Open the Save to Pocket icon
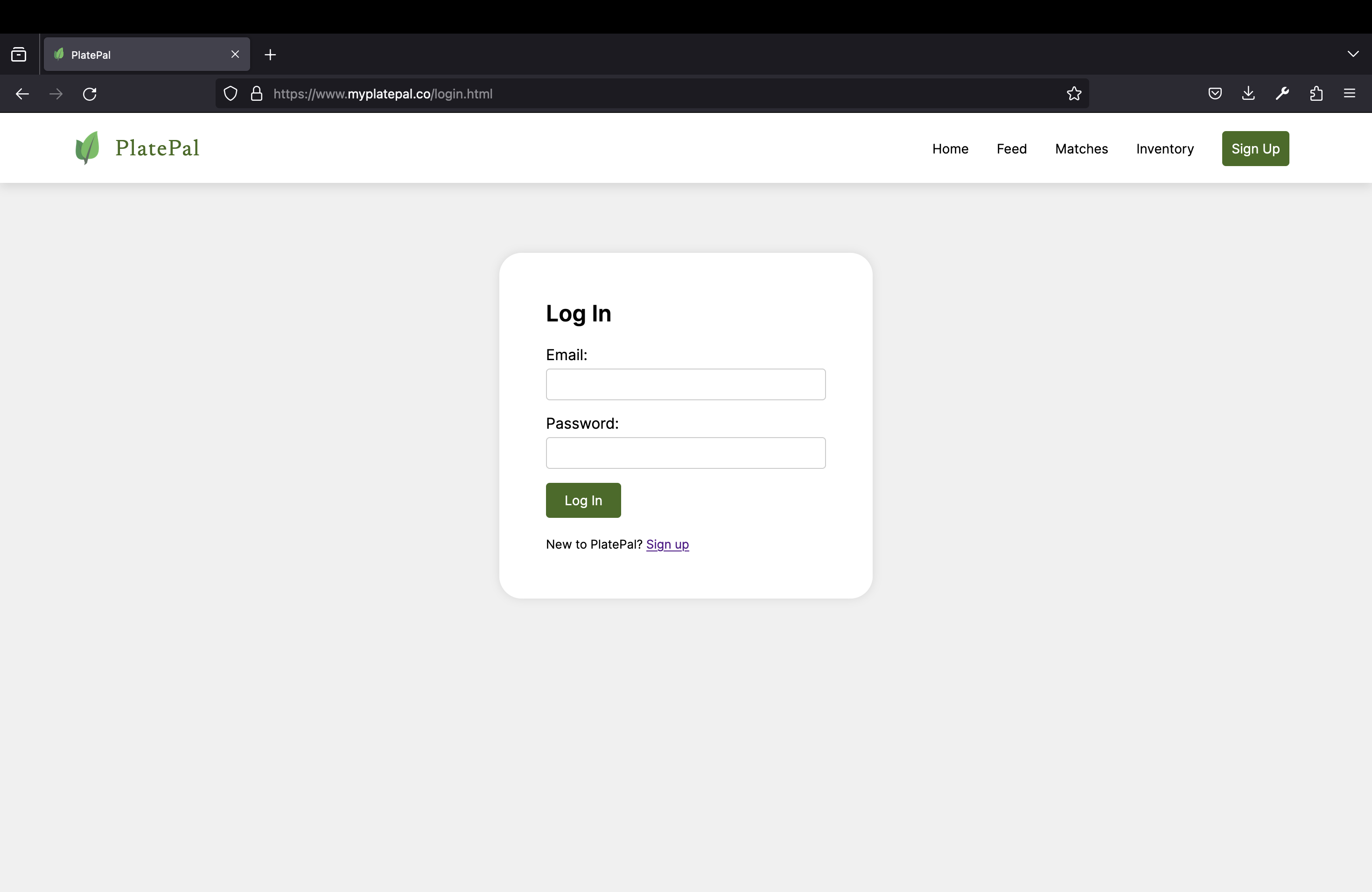The width and height of the screenshot is (1372, 892). (1215, 93)
